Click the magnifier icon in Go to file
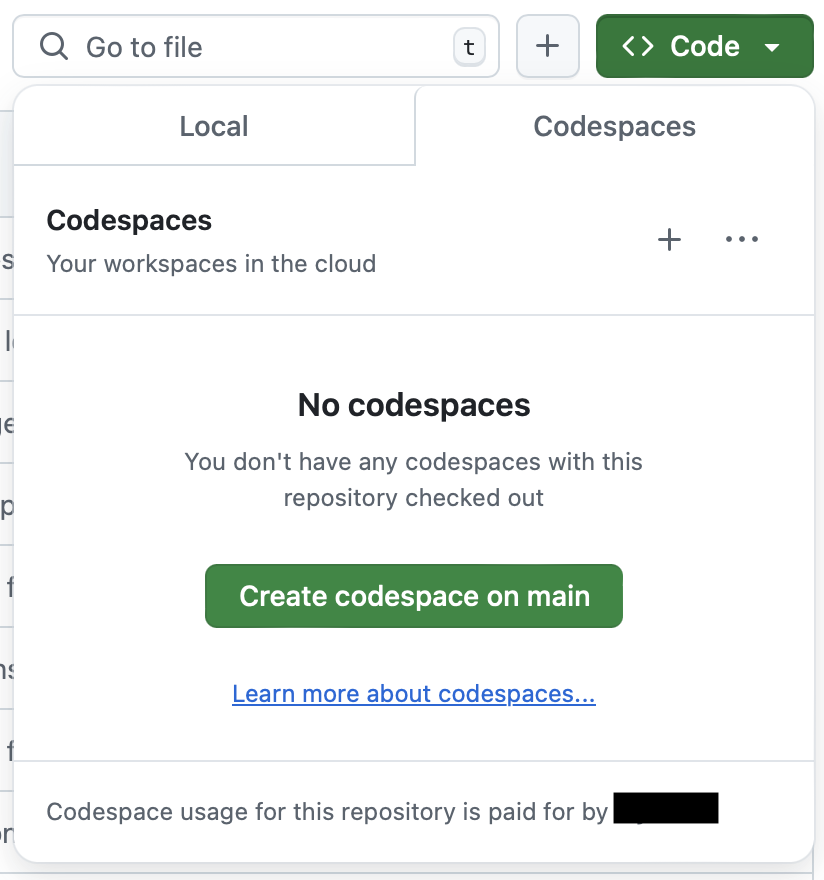This screenshot has width=824, height=880. click(54, 46)
